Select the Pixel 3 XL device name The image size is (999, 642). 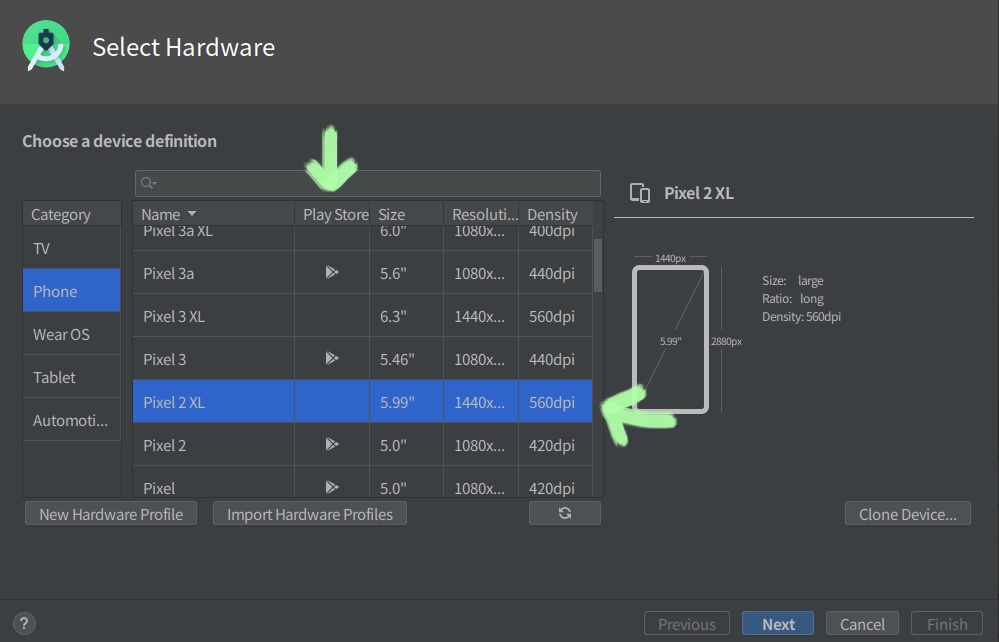174,317
